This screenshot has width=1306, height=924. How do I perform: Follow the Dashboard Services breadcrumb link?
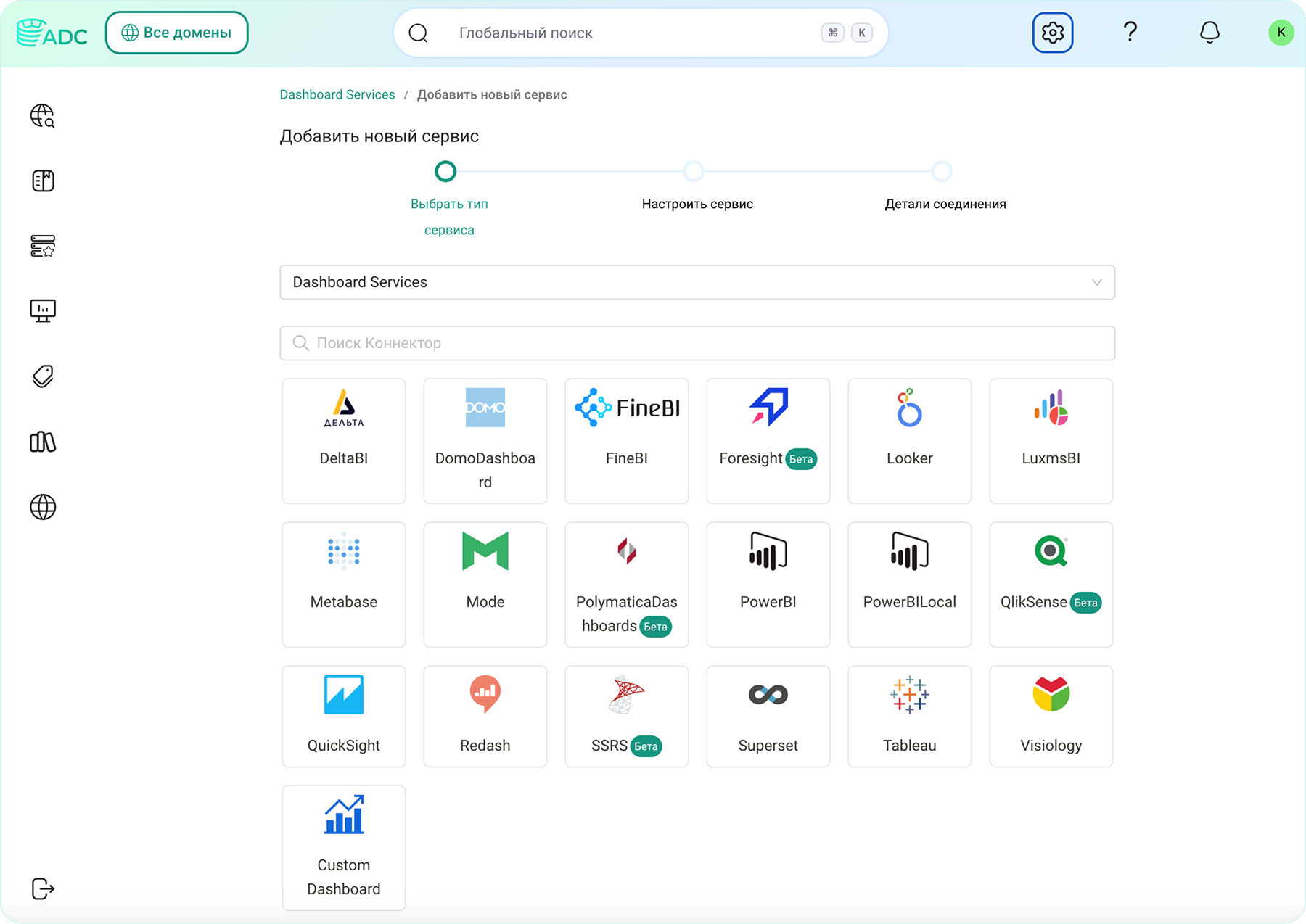click(x=337, y=95)
